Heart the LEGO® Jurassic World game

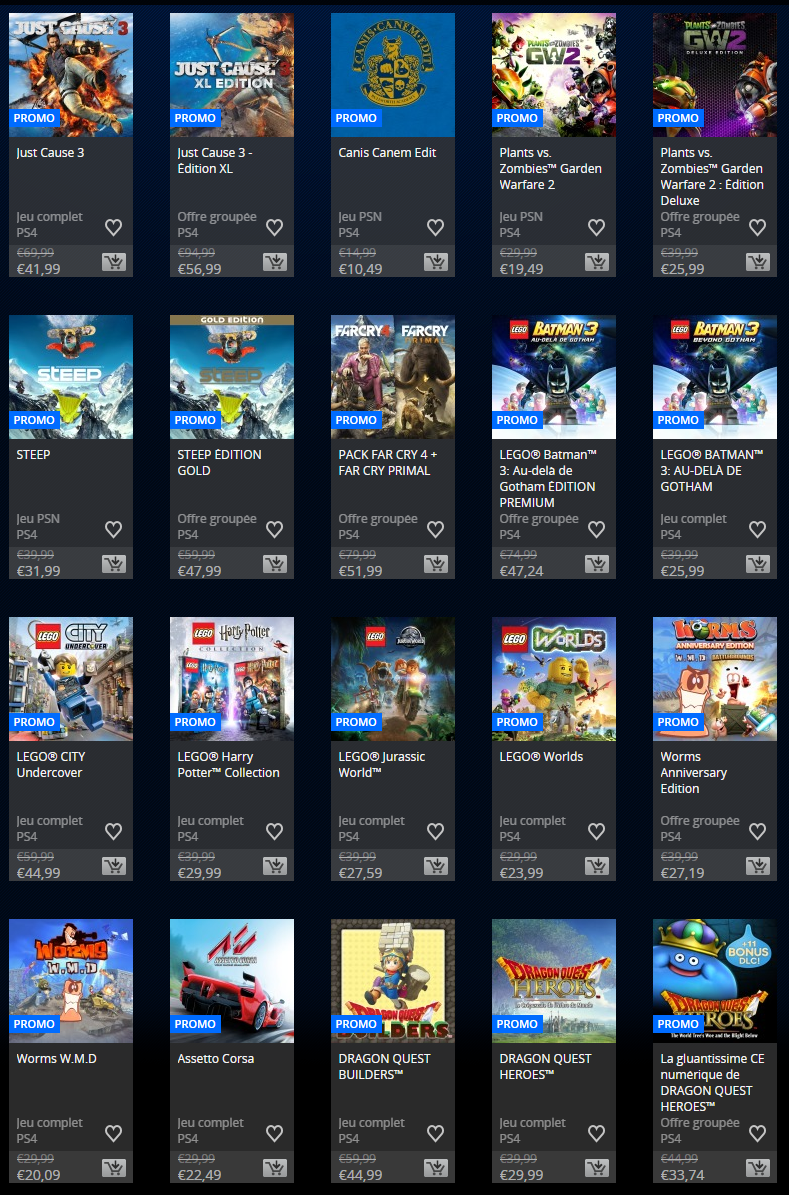(x=435, y=831)
